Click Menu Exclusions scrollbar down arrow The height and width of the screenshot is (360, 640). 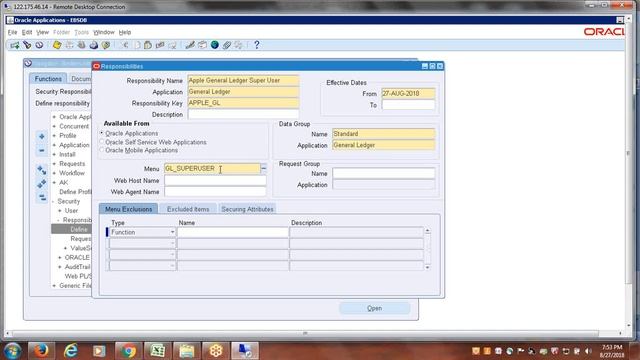point(427,267)
